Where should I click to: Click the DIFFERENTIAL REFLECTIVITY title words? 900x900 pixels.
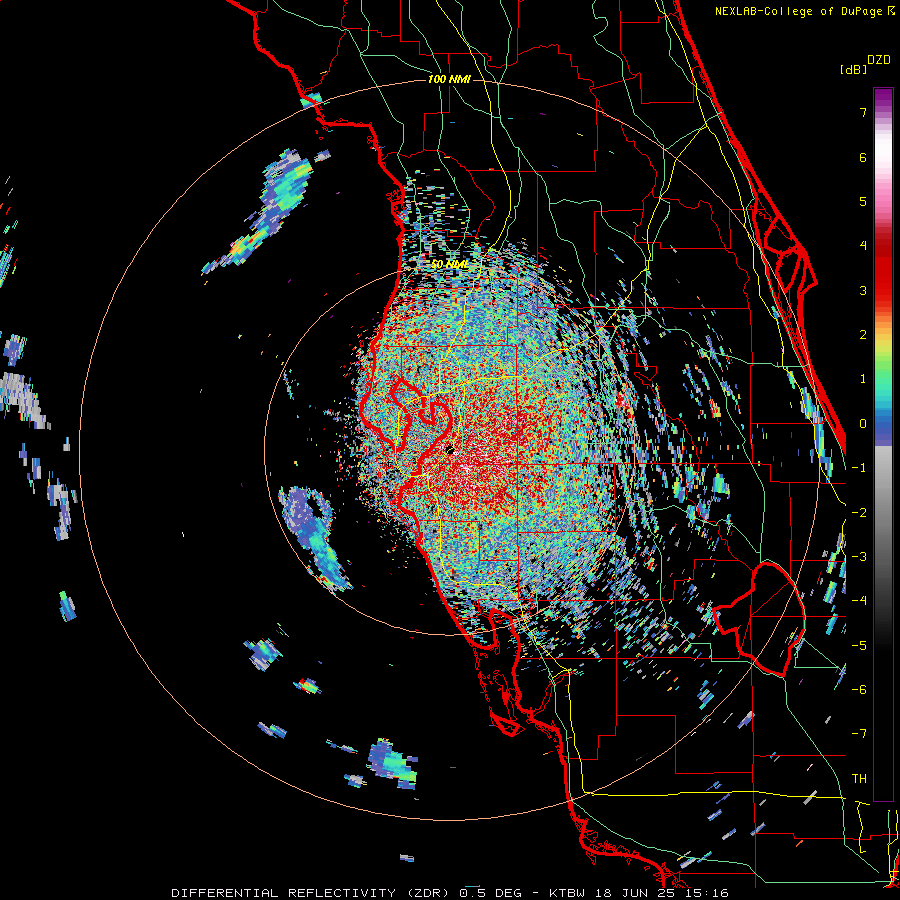284,893
